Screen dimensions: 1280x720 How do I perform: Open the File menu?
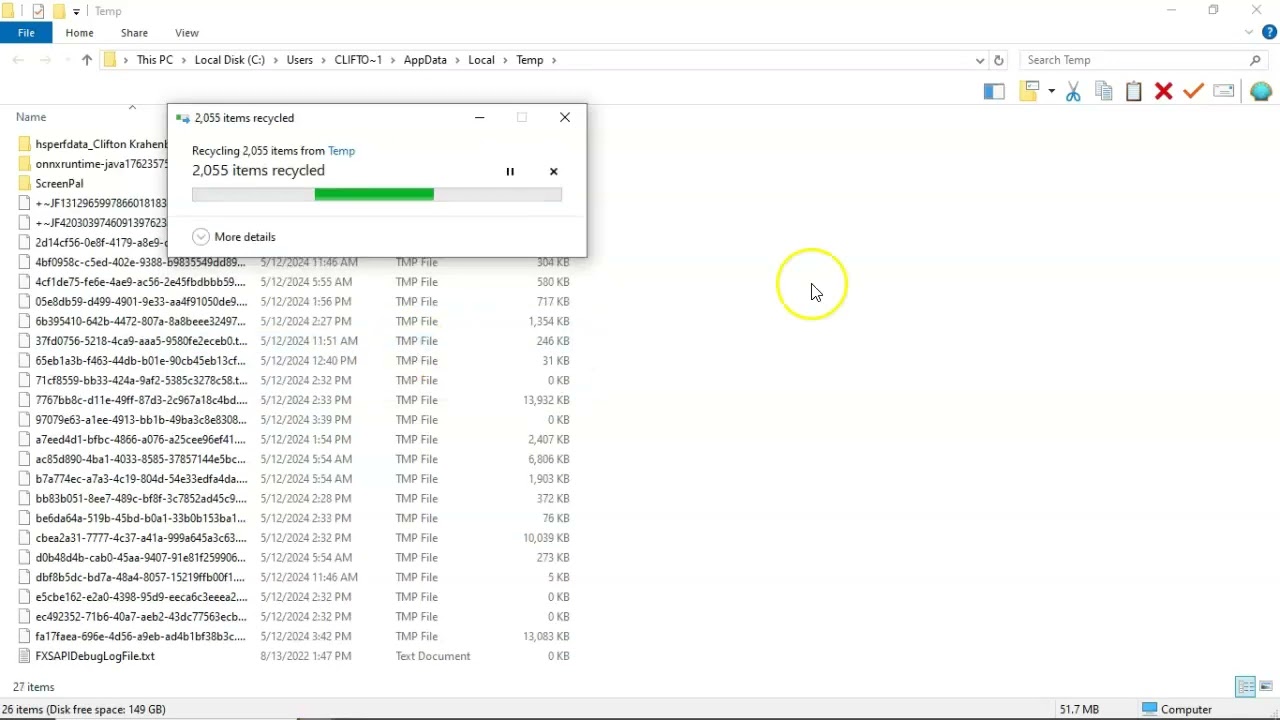(x=26, y=33)
